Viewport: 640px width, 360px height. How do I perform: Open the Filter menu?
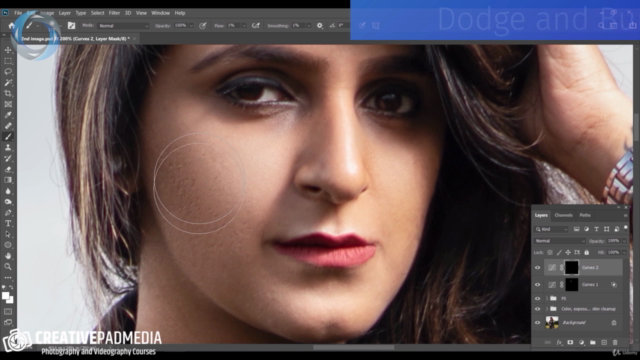[114, 13]
